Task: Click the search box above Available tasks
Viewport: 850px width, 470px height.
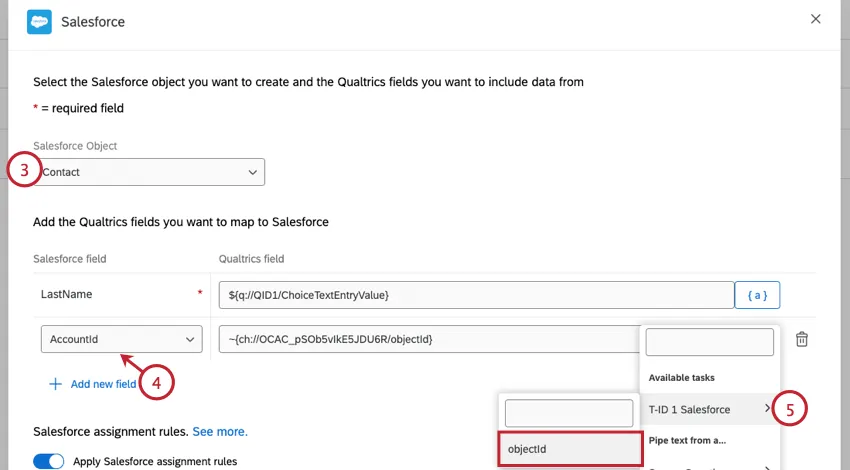Action: pos(710,342)
